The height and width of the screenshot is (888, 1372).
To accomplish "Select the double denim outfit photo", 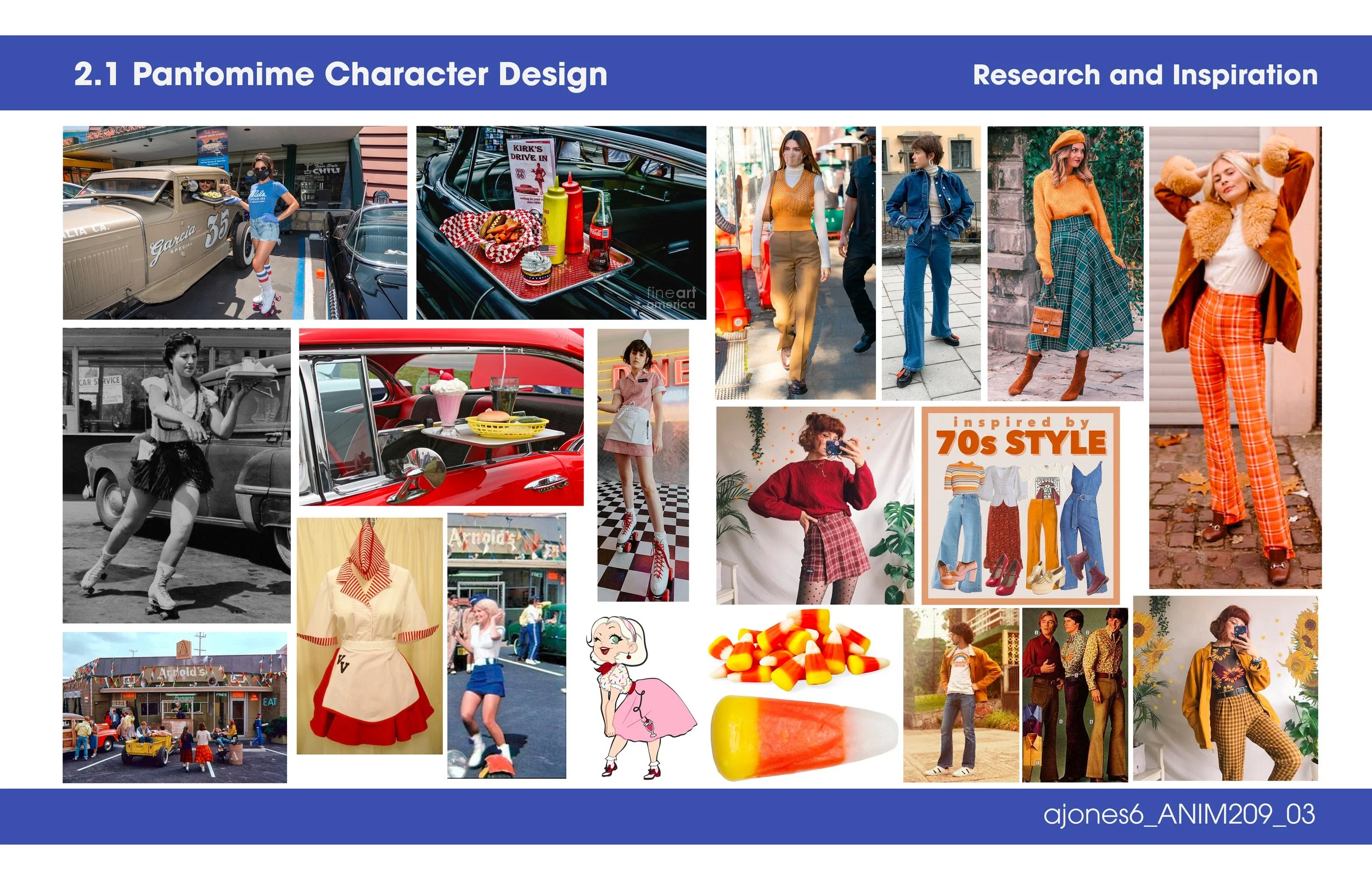I will (x=930, y=263).
